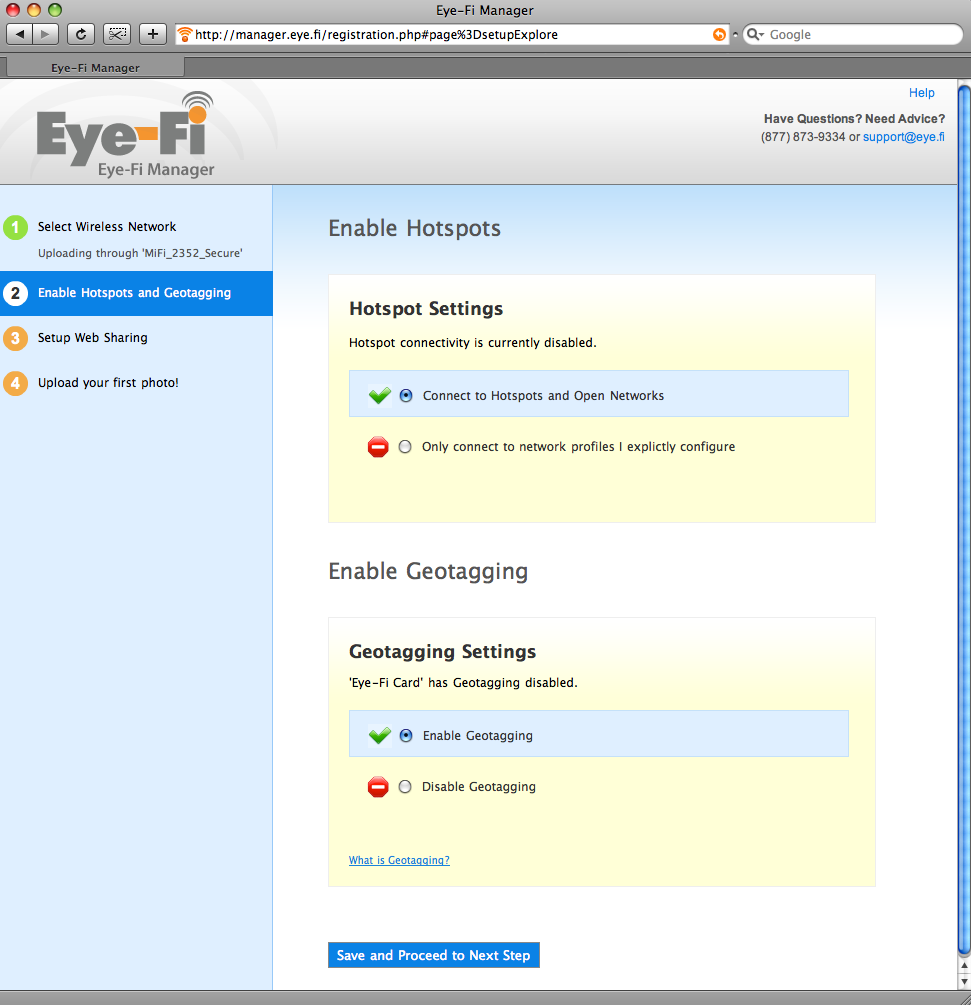
Task: Select Only connect to network profiles radio
Action: point(405,447)
